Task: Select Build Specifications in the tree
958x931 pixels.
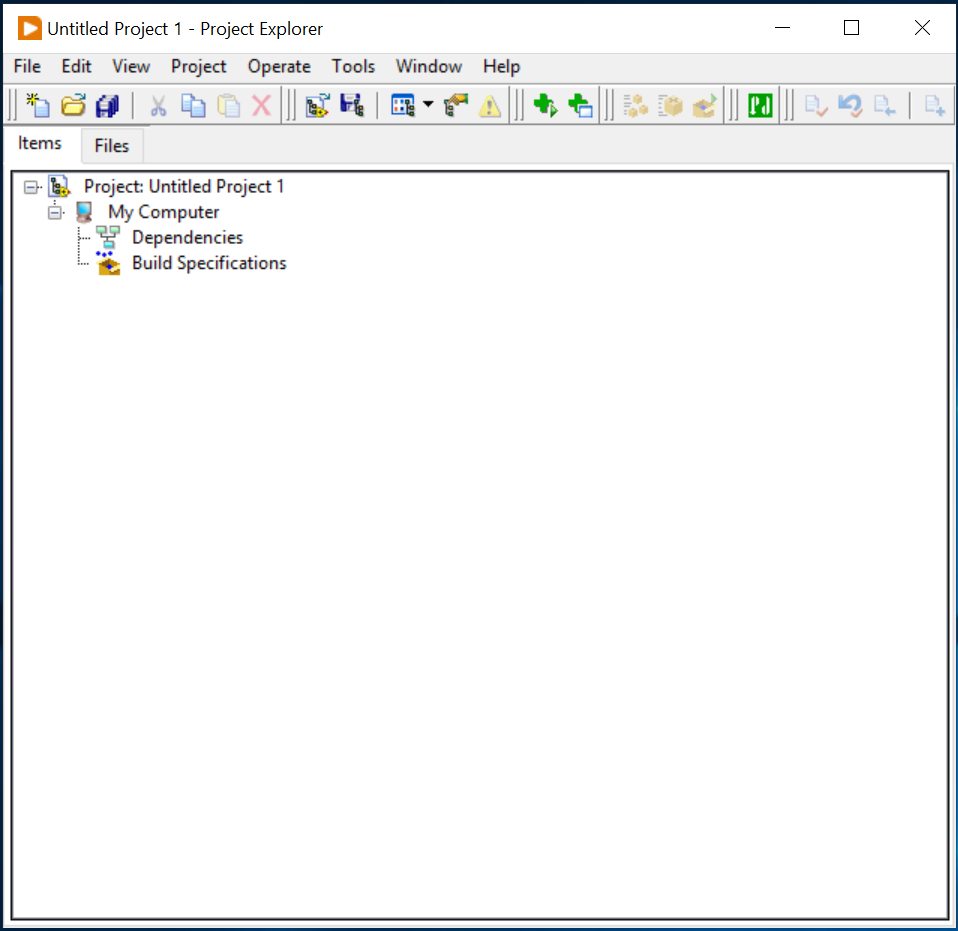Action: click(208, 263)
